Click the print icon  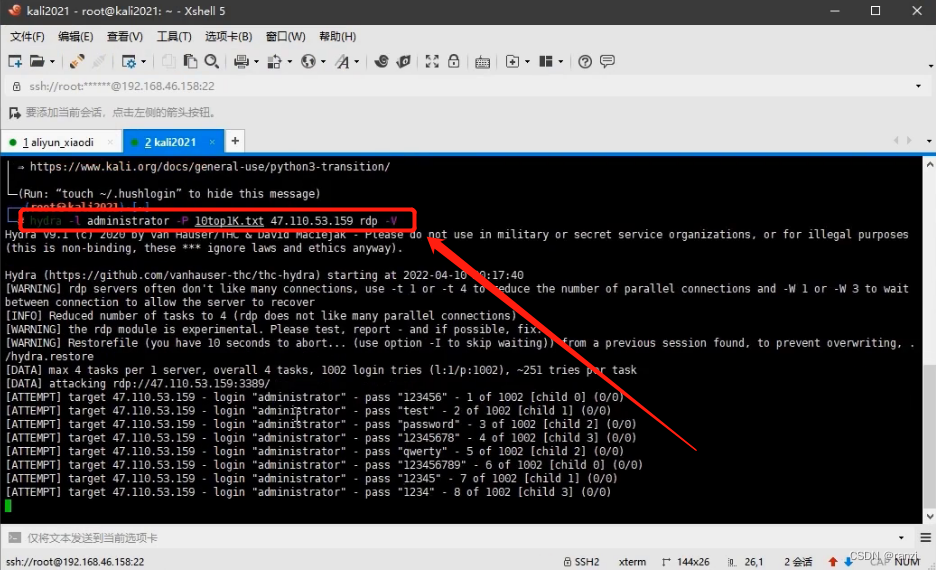(241, 61)
